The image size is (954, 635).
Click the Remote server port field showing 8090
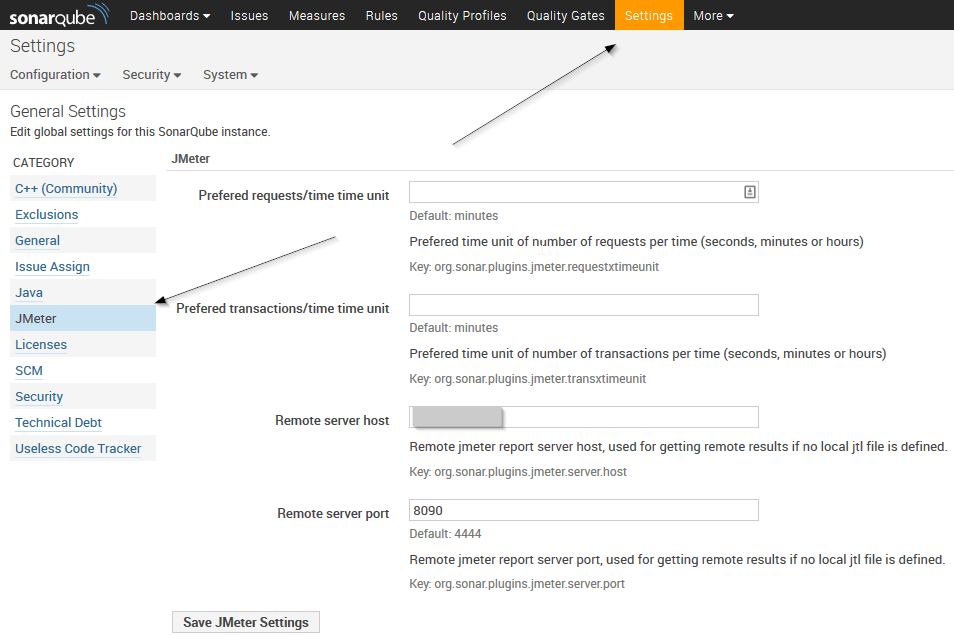point(583,510)
